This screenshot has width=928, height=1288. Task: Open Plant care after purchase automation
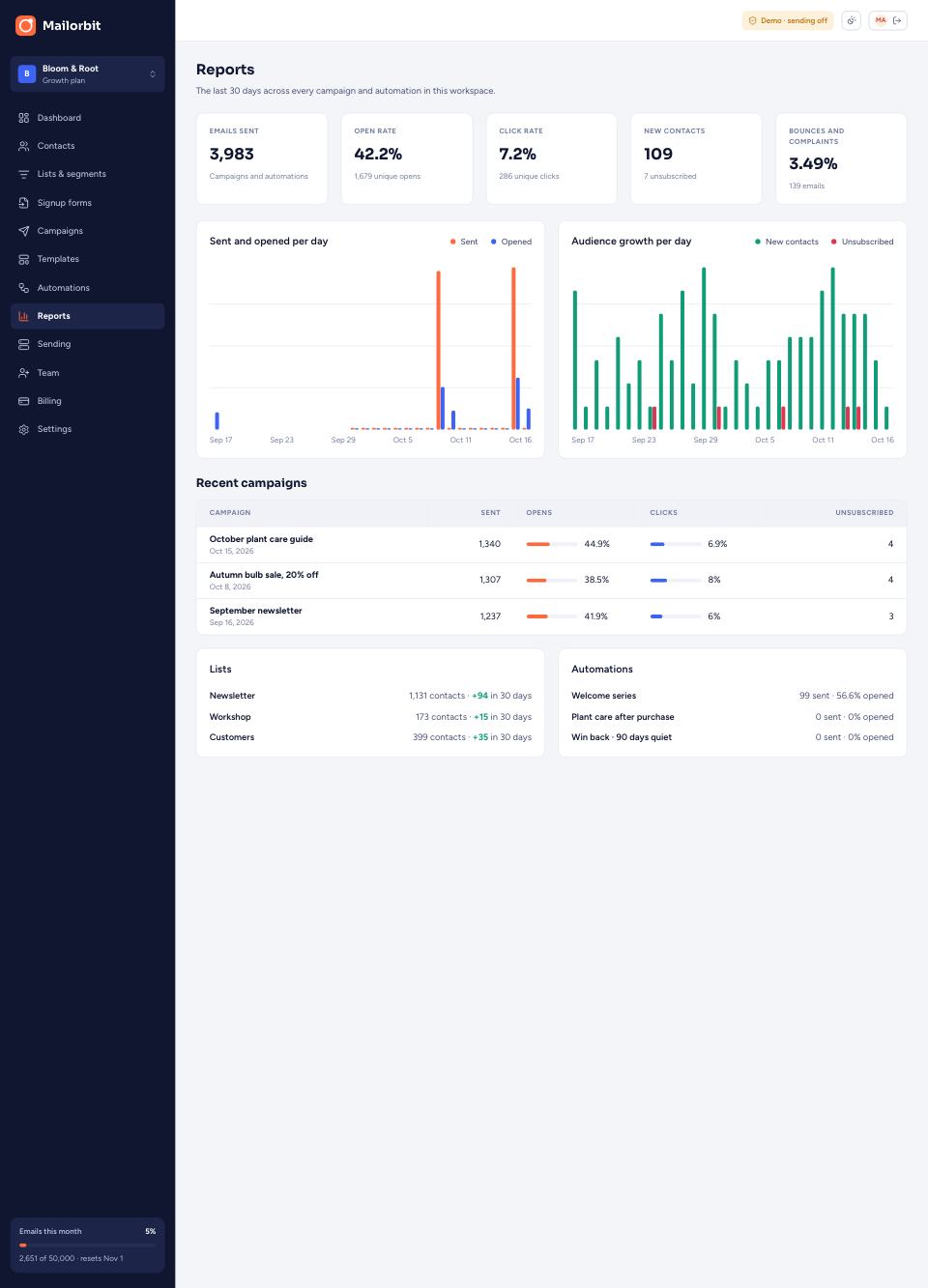click(x=732, y=717)
